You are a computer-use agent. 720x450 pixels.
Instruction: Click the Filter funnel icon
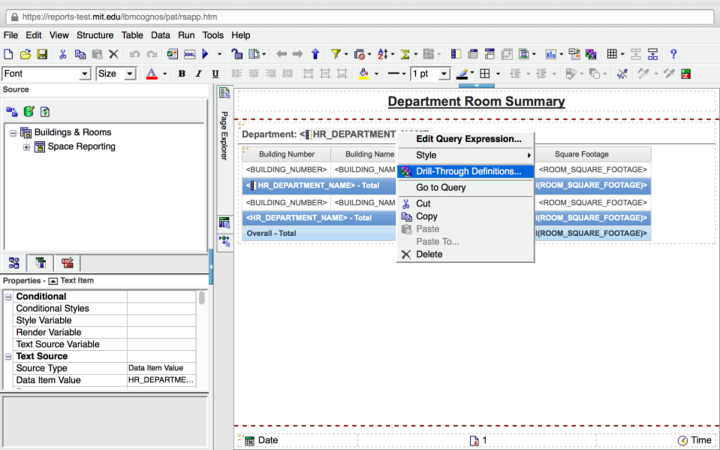tap(336, 54)
